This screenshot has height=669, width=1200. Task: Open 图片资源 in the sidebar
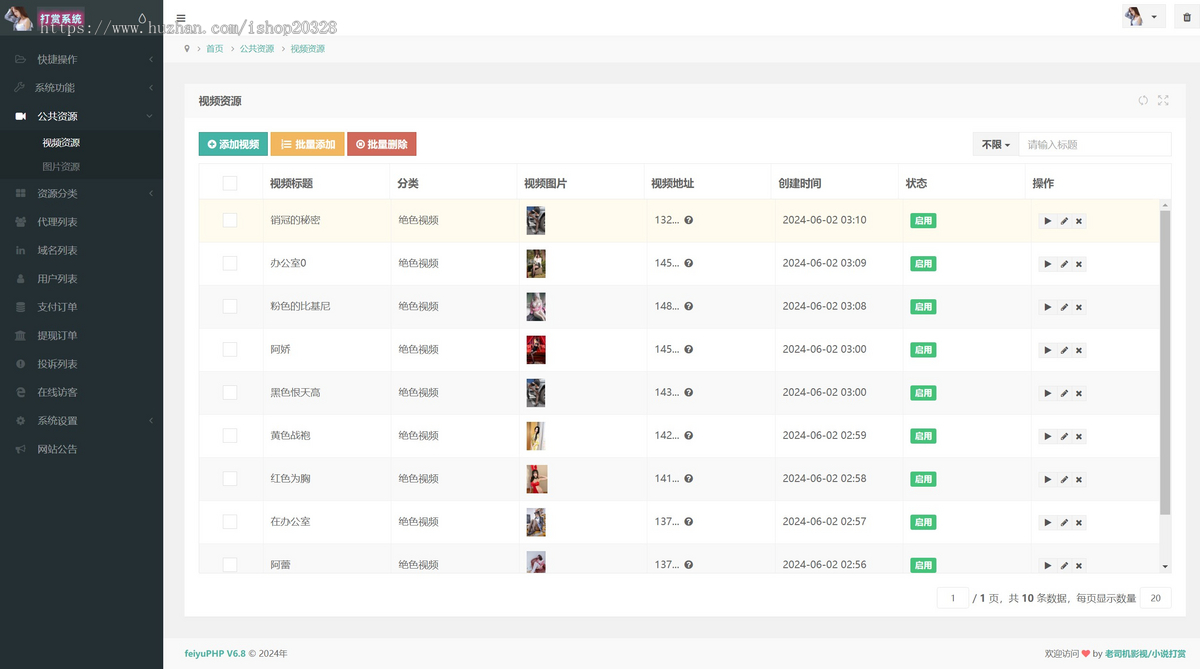pos(61,167)
